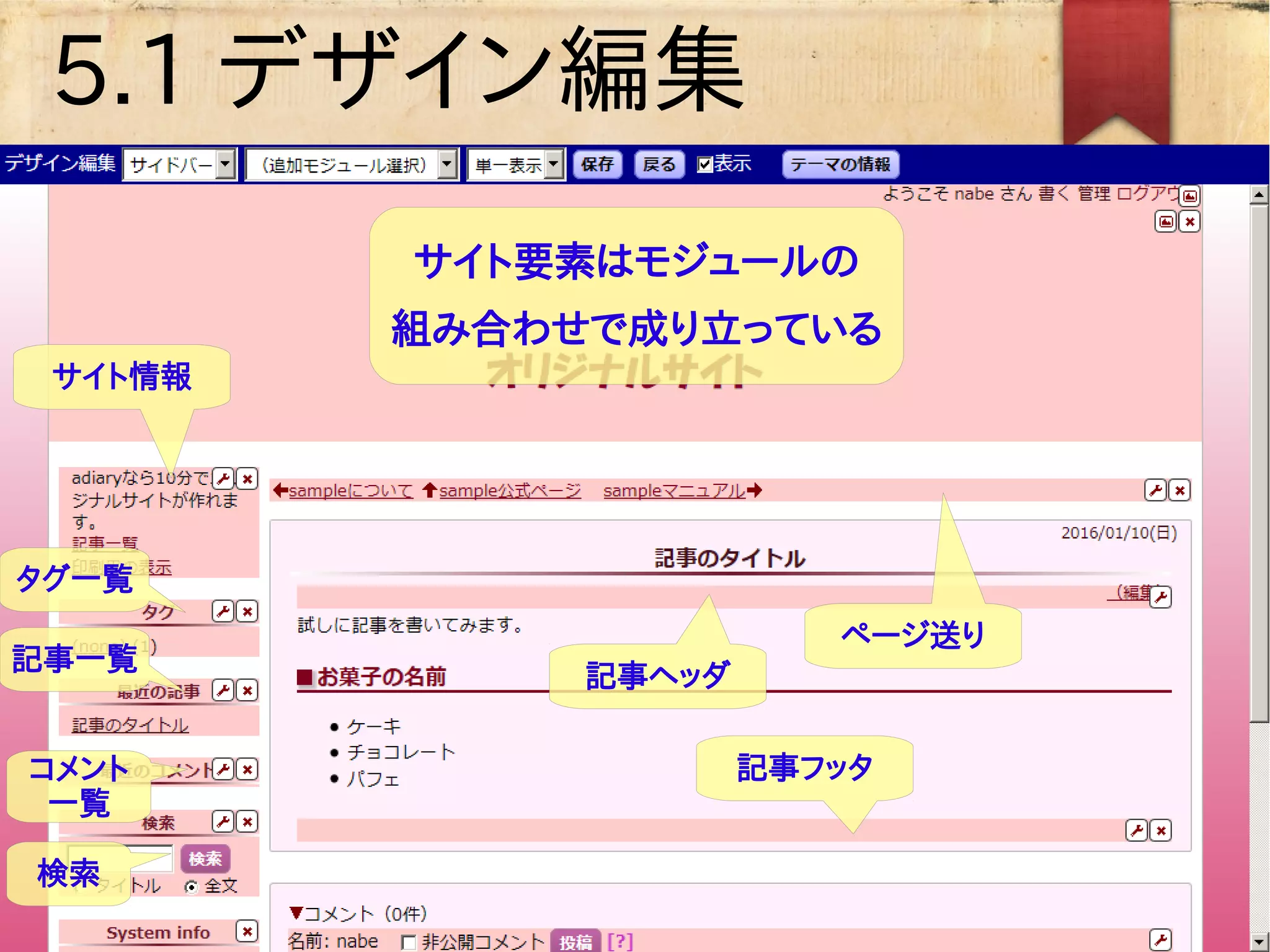Open the 編集 link on the article
Viewport: 1270px width, 952px height.
[x=1130, y=592]
